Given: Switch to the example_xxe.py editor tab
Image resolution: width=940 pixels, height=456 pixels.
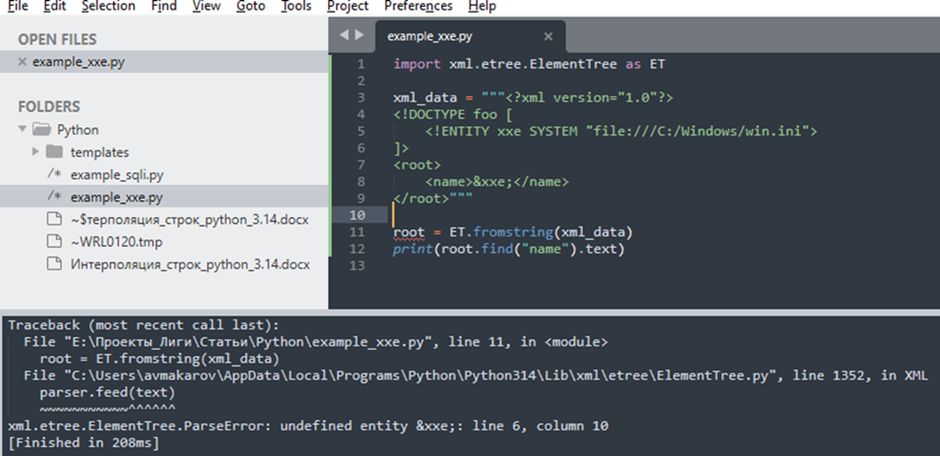Looking at the screenshot, I should [x=430, y=36].
